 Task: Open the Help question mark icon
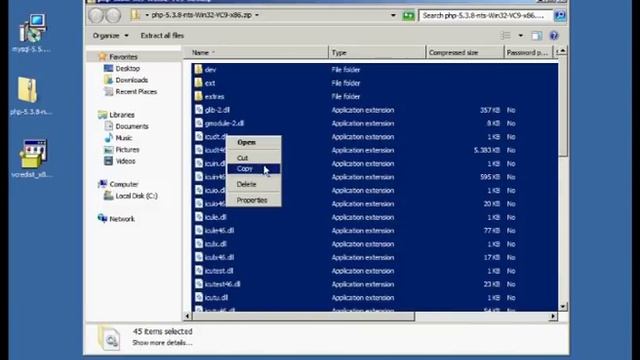pos(554,36)
